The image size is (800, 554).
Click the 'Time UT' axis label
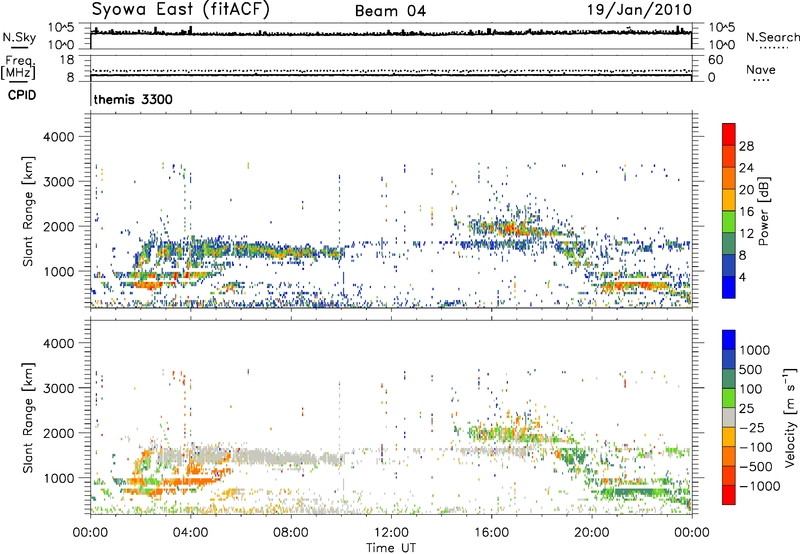pyautogui.click(x=391, y=548)
